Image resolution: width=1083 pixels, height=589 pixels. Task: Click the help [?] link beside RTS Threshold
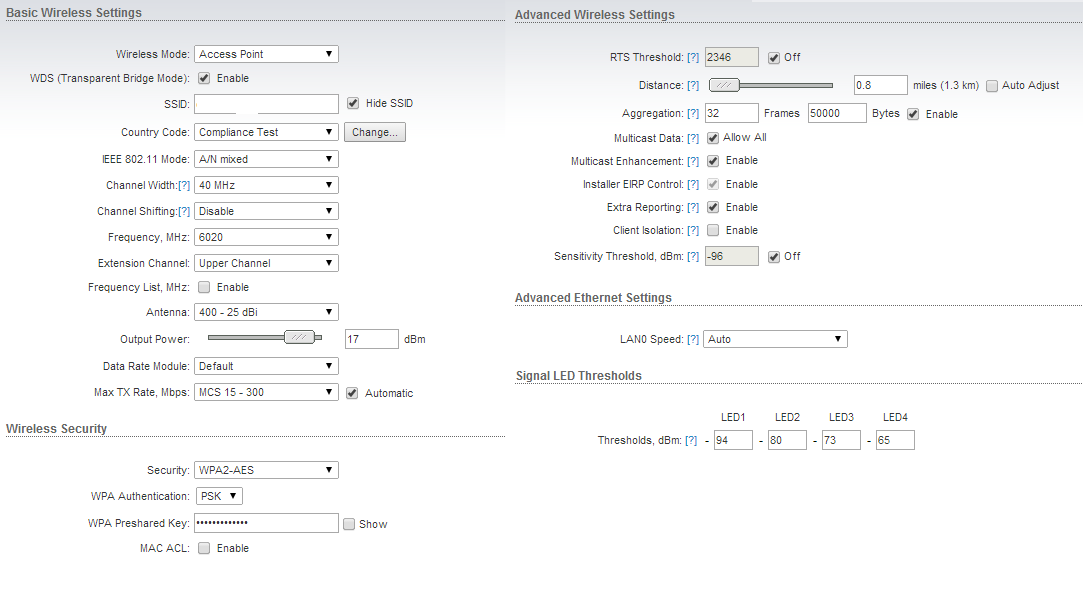tap(693, 58)
